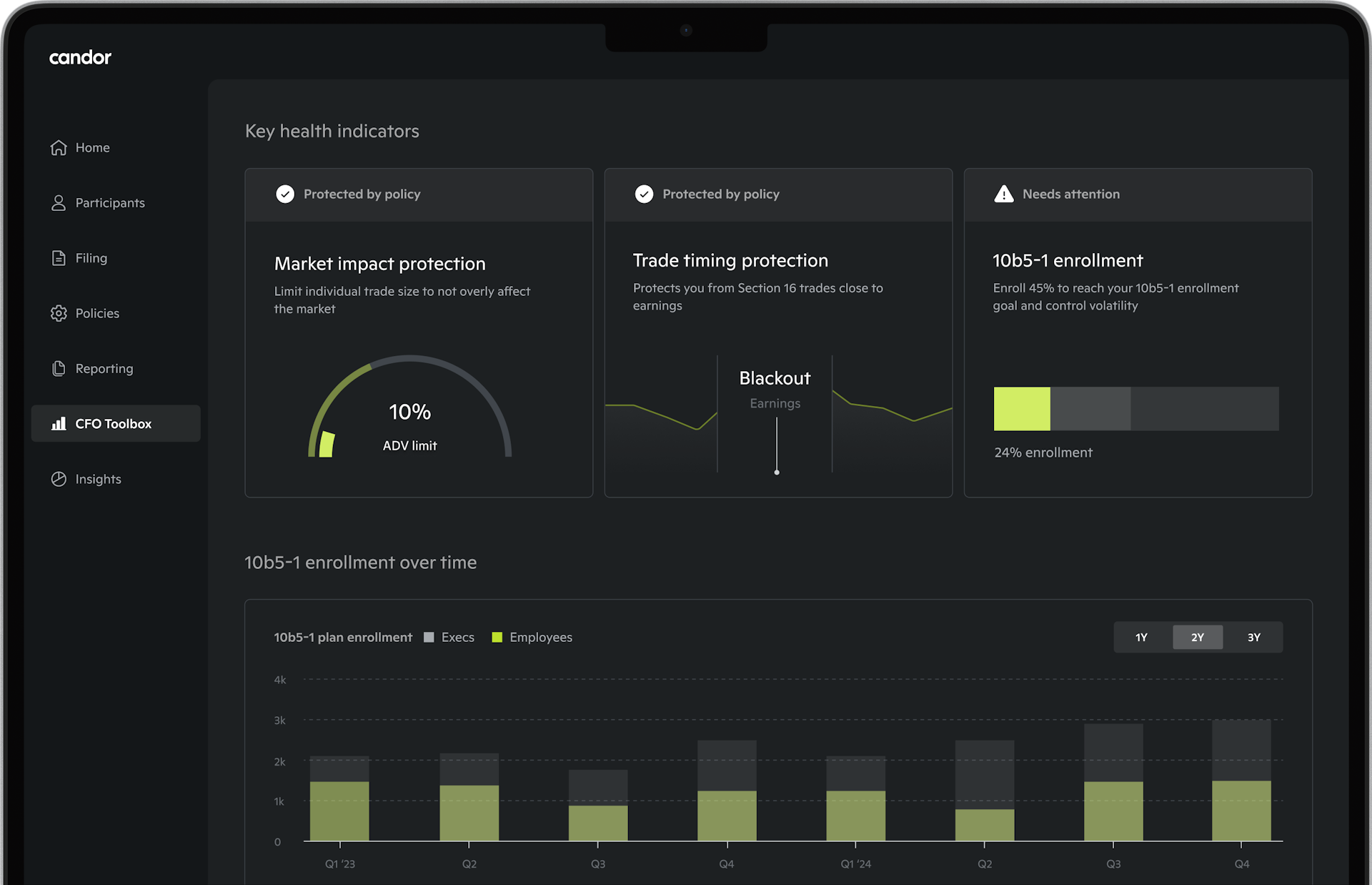Click the 'Employees' legend label
The height and width of the screenshot is (885, 1372).
(541, 637)
